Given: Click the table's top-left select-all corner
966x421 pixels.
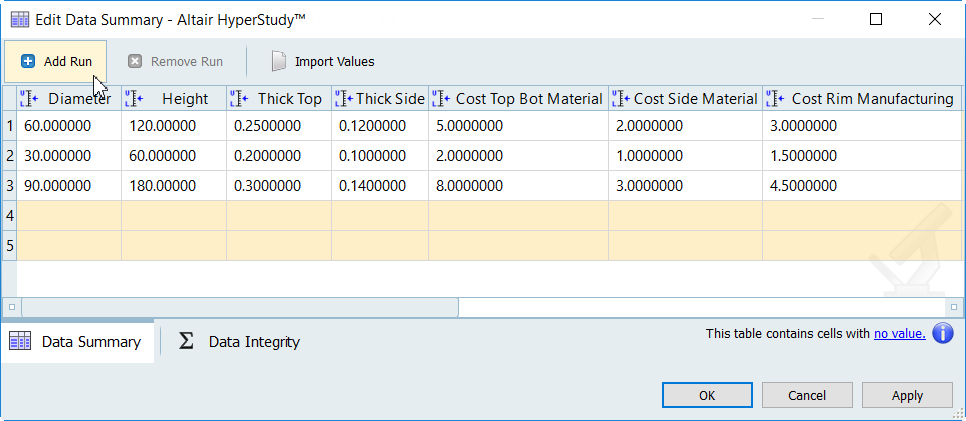Looking at the screenshot, I should [9, 98].
